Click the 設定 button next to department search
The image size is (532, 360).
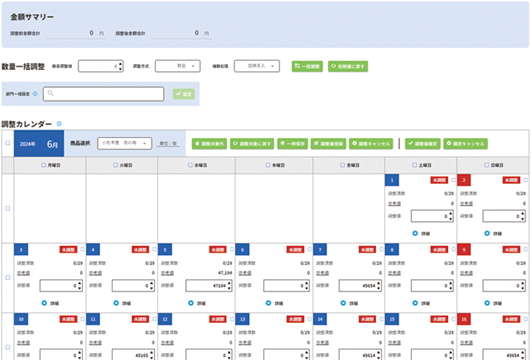click(x=184, y=94)
